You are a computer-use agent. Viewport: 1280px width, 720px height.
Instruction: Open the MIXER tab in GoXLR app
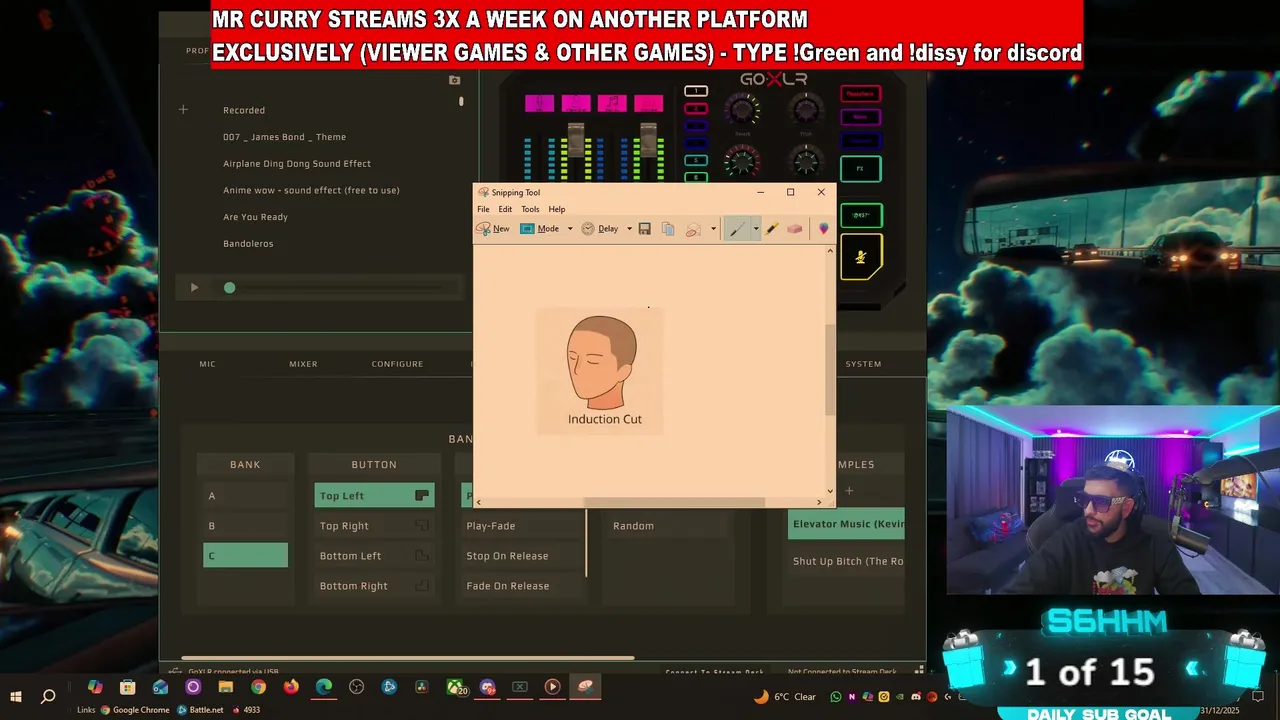coord(303,364)
